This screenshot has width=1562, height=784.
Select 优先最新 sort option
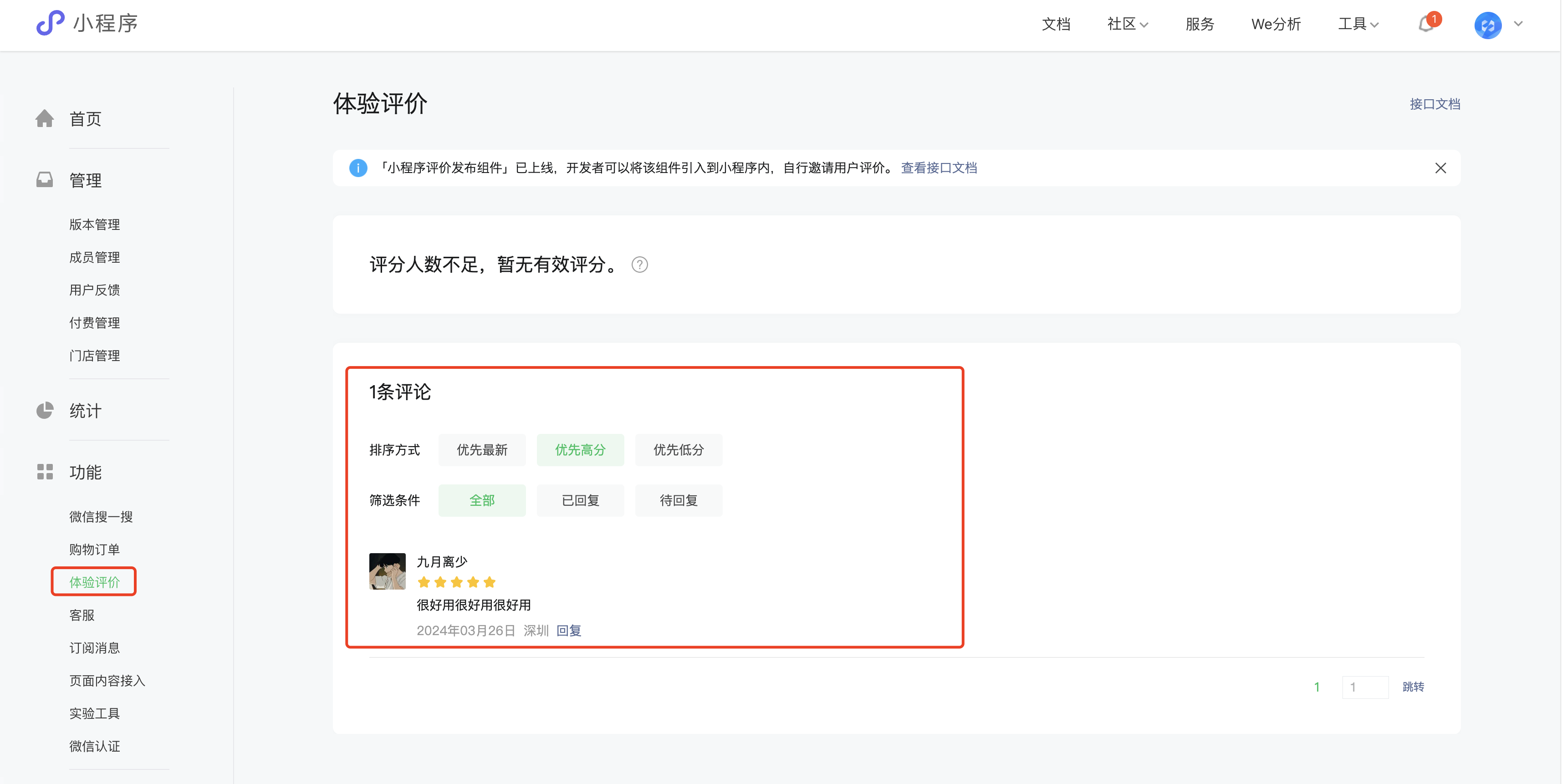tap(481, 450)
